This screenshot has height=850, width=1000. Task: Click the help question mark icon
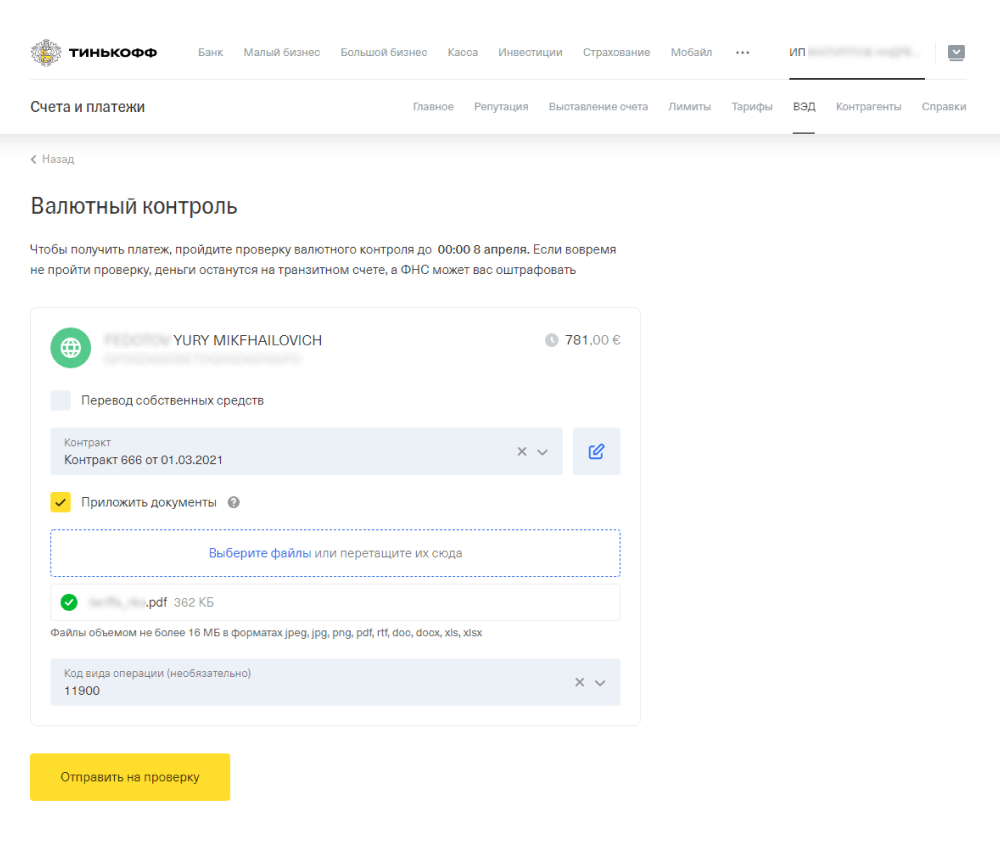point(234,502)
